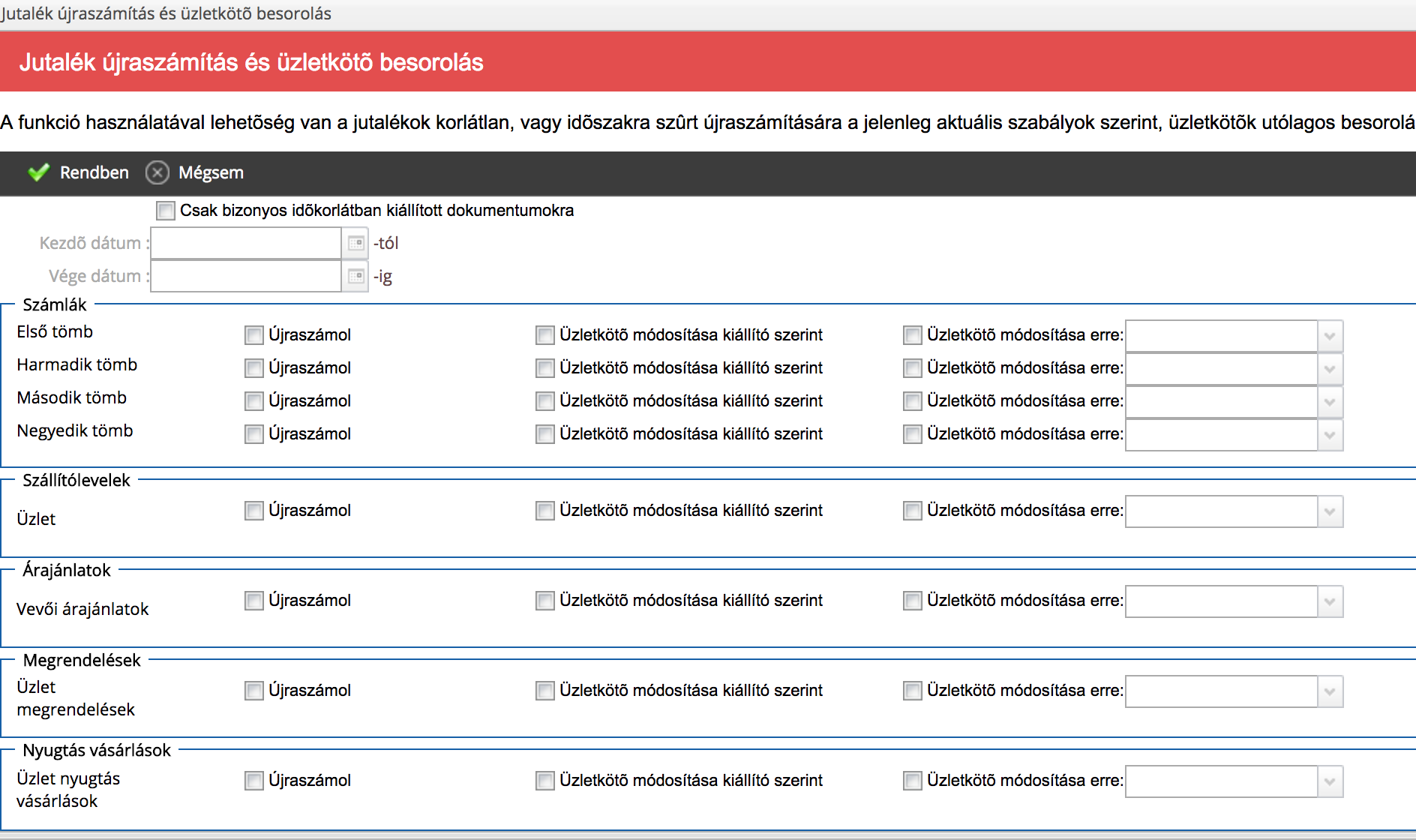
Task: Confirm with the Rendben button label
Action: pyautogui.click(x=94, y=173)
